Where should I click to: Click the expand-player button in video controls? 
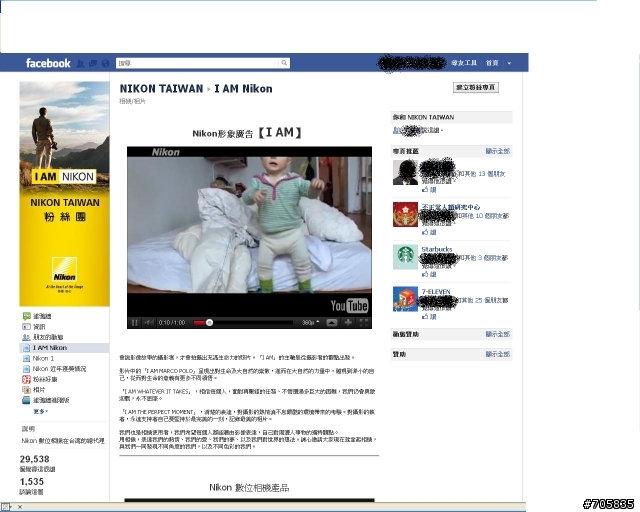coord(331,323)
